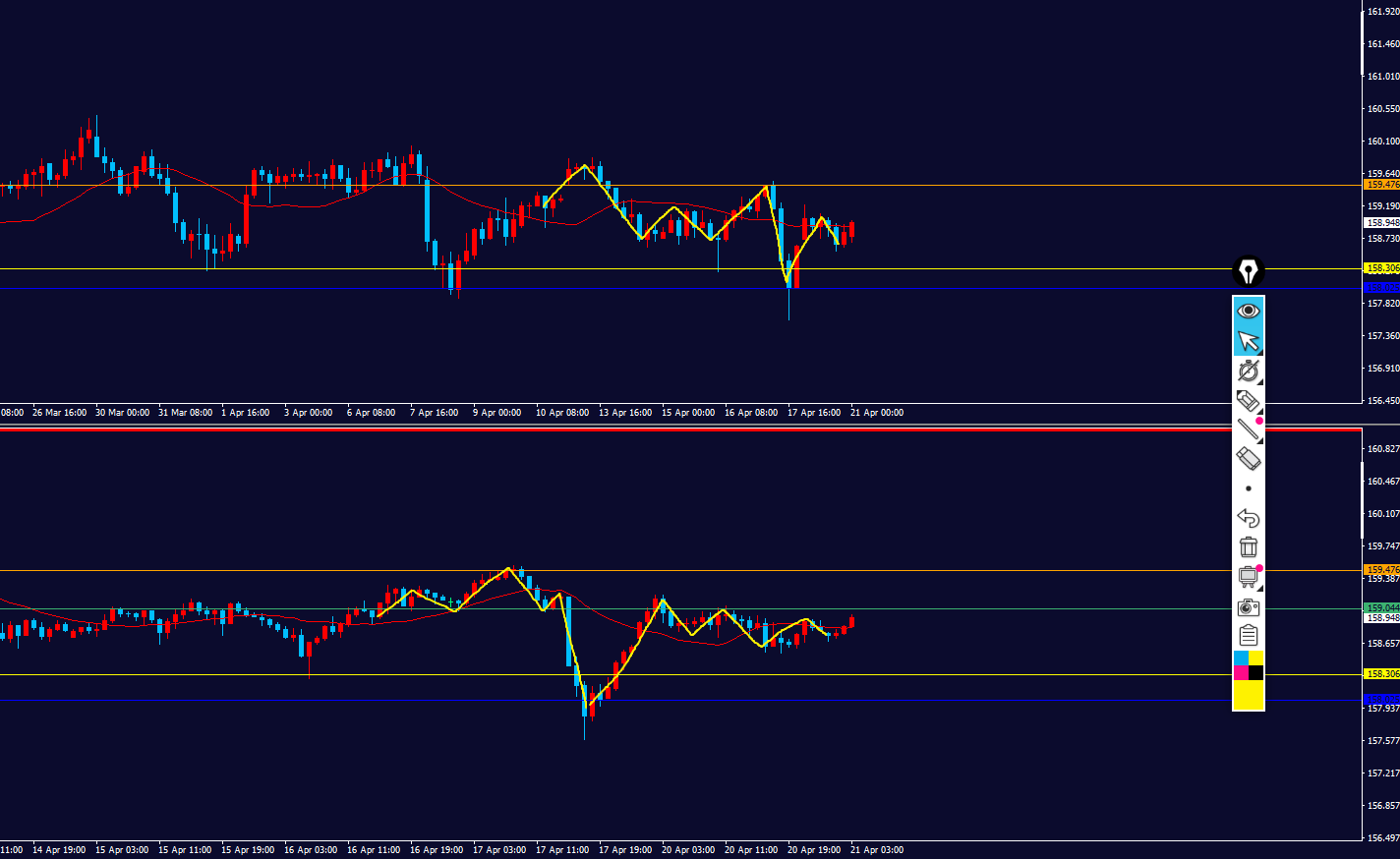Click the large yellow current color box
This screenshot has width=1400, height=859.
point(1249,694)
